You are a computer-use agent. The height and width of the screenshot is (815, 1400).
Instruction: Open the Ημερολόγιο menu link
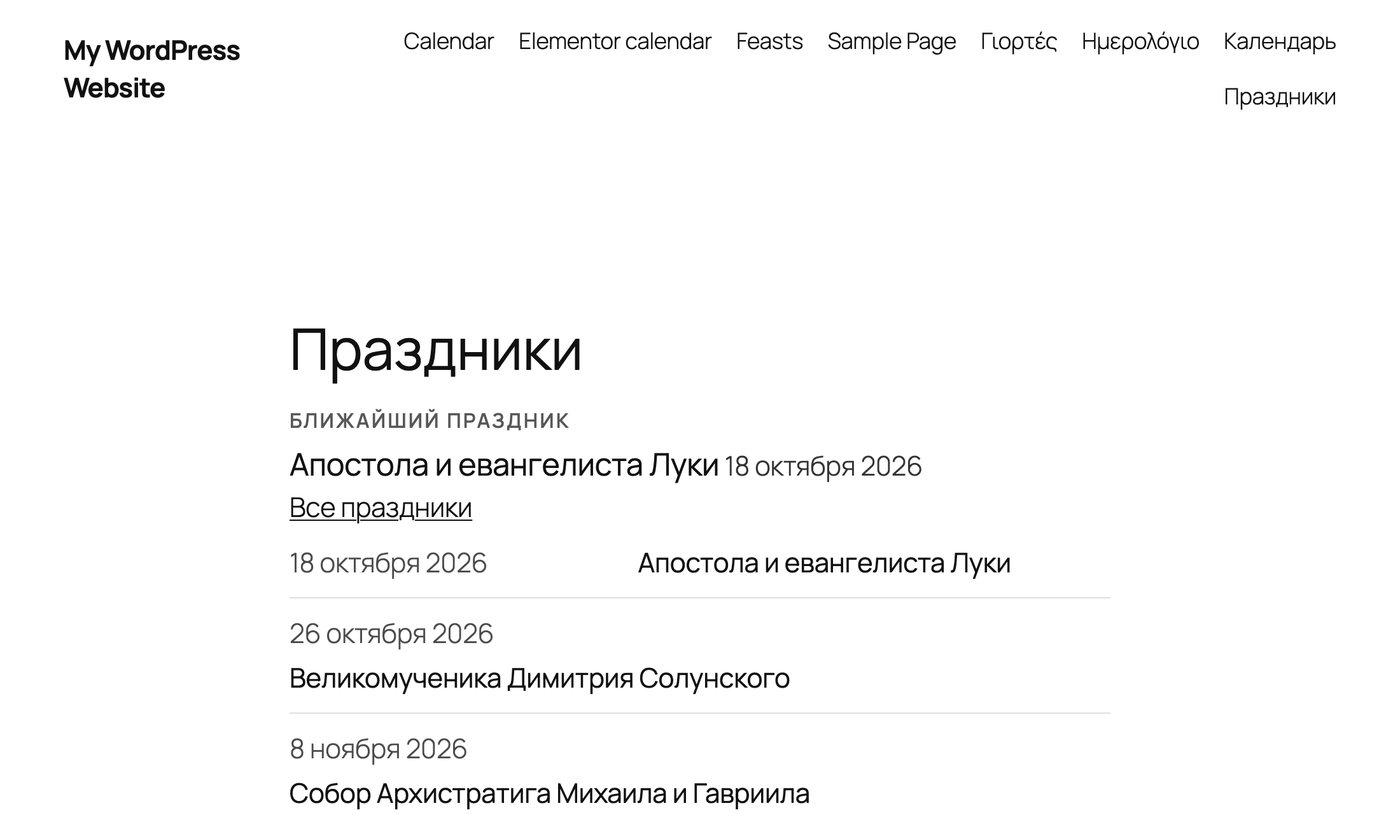point(1140,41)
